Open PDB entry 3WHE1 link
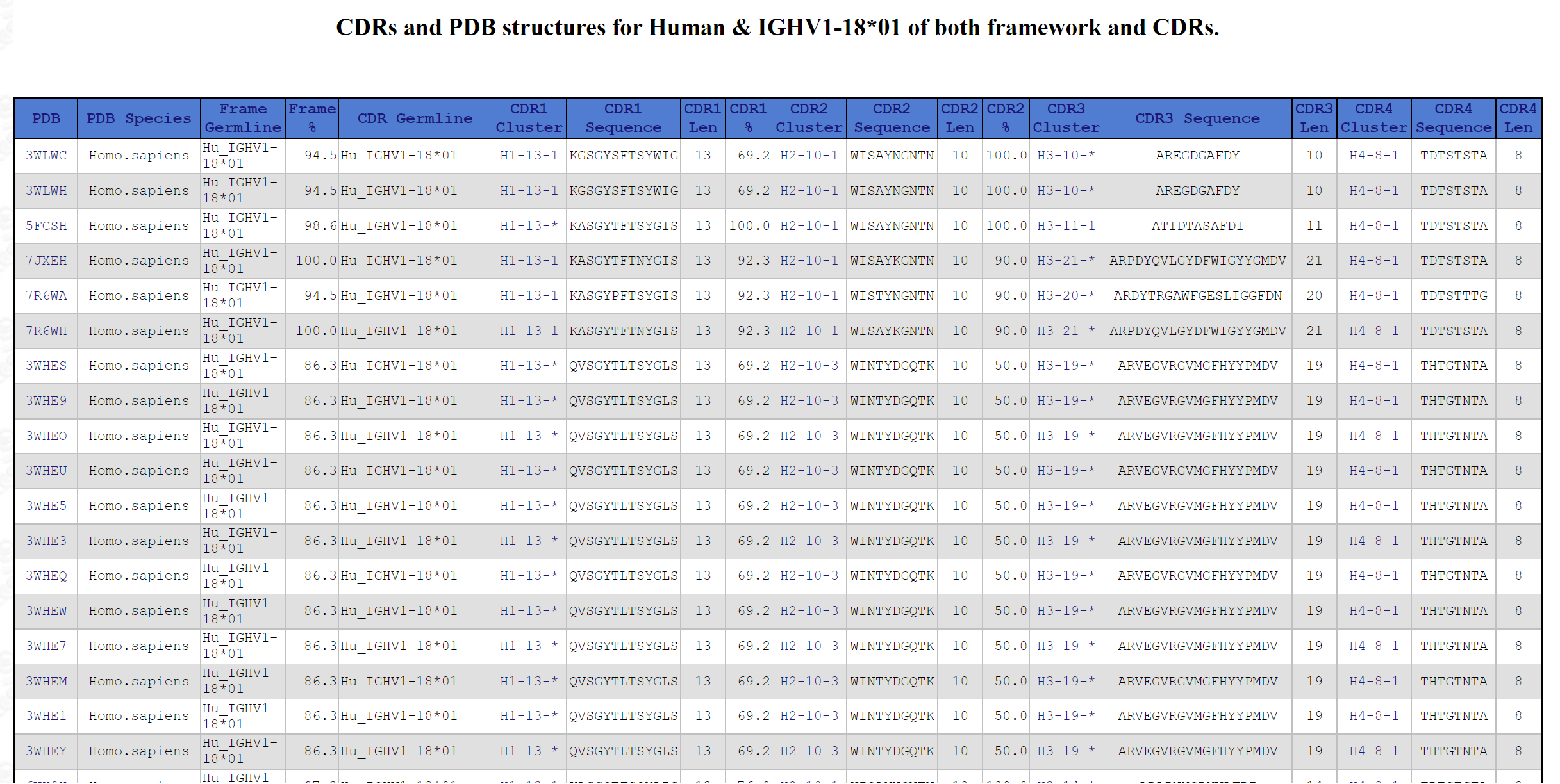Image resolution: width=1560 pixels, height=784 pixels. 46,716
